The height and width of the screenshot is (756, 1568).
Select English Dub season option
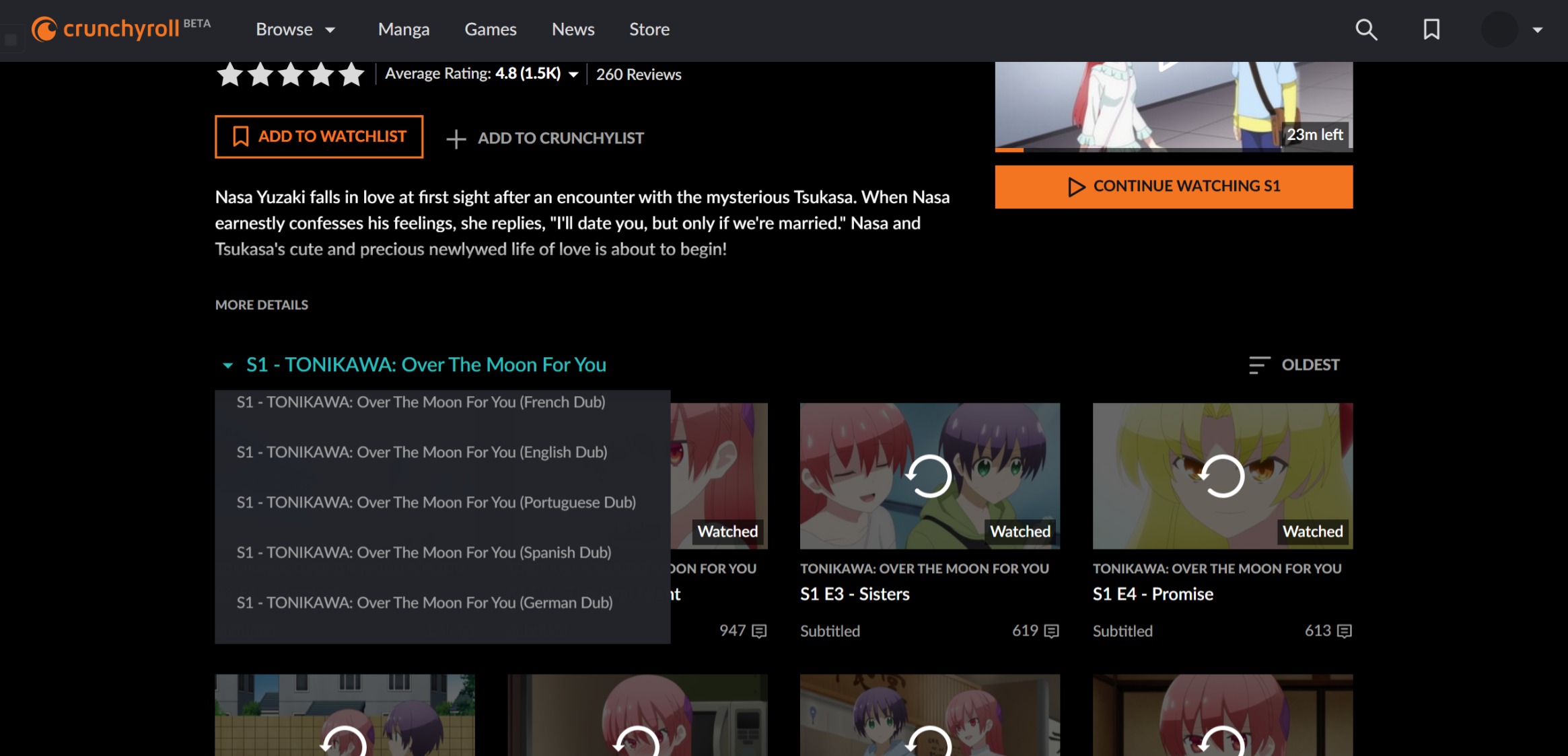tap(422, 452)
